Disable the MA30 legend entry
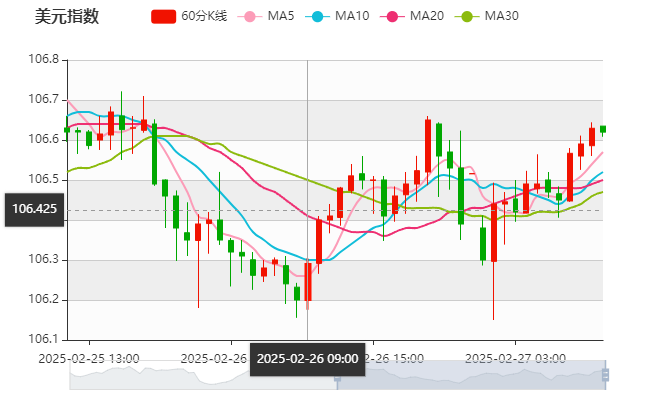Screen dimensions: 670x400 (x=501, y=17)
